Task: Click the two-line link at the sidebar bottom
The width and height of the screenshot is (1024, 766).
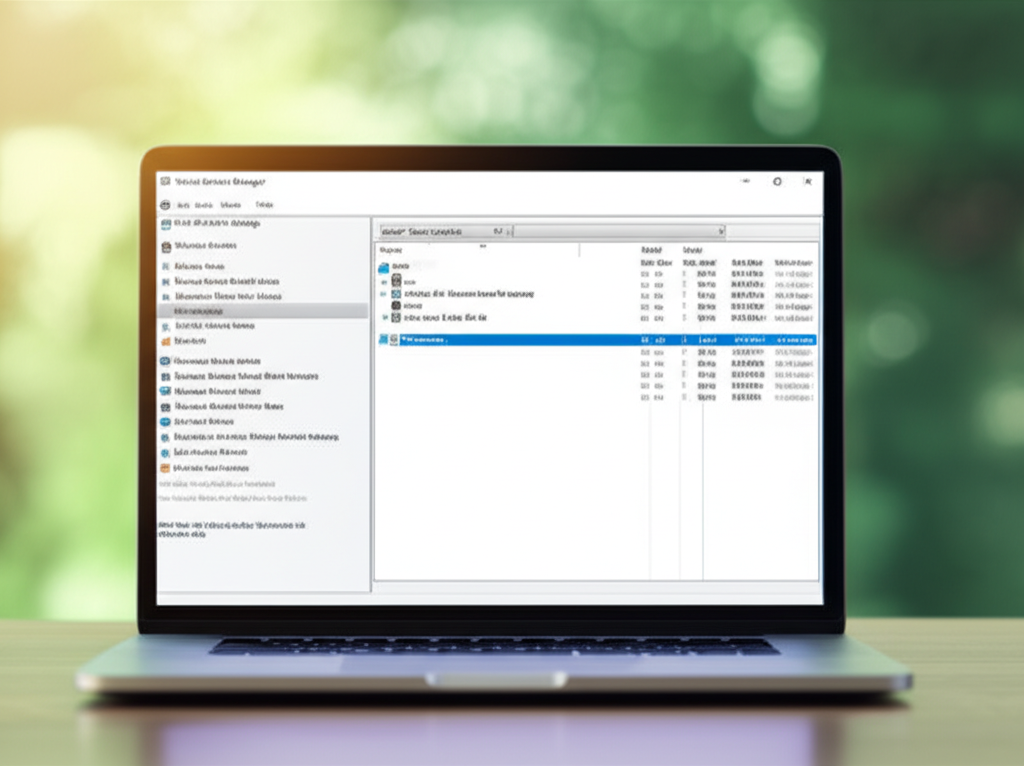Action: pos(230,530)
